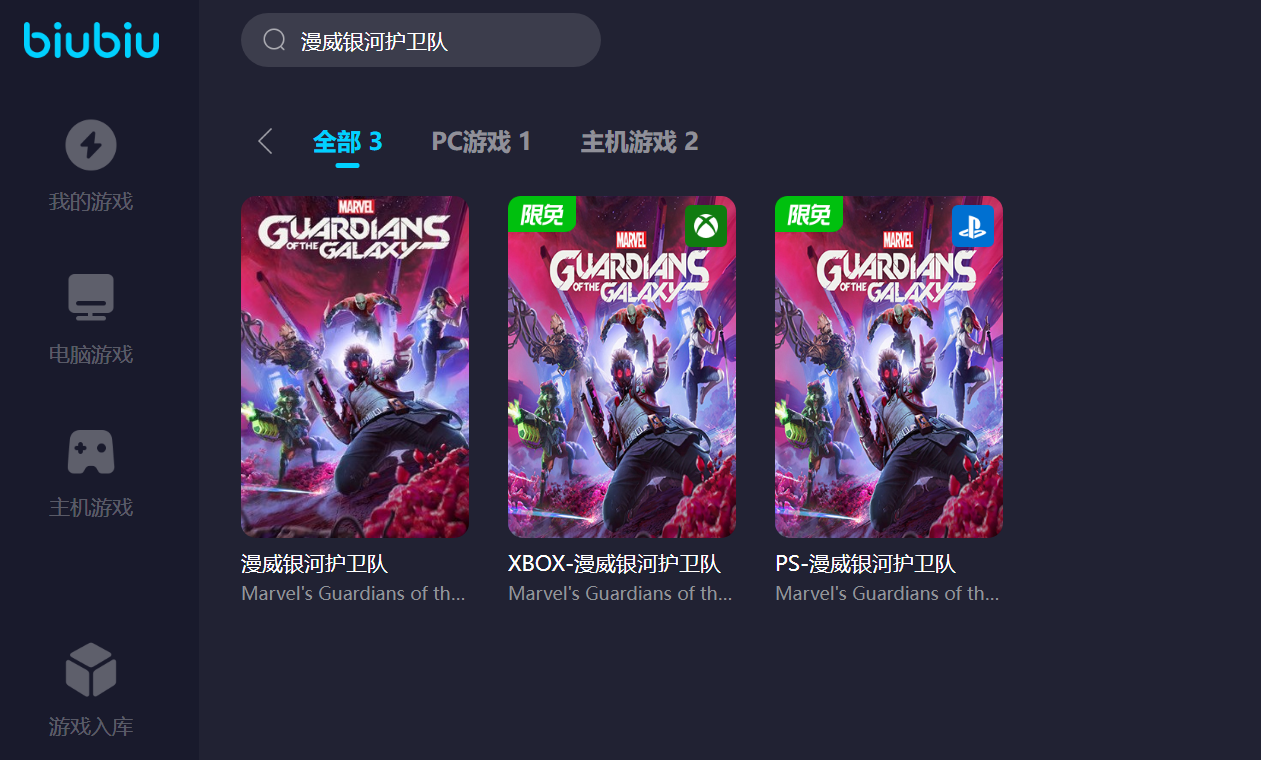
Task: Open the PC Guardians of the Galaxy cover
Action: (355, 367)
